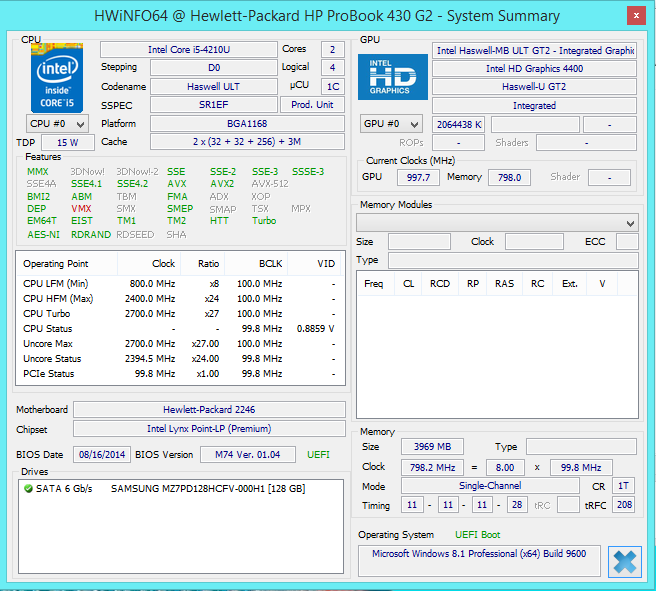
Task: Click the BIOS Version M74 Ver. 01.04 field
Action: click(248, 455)
